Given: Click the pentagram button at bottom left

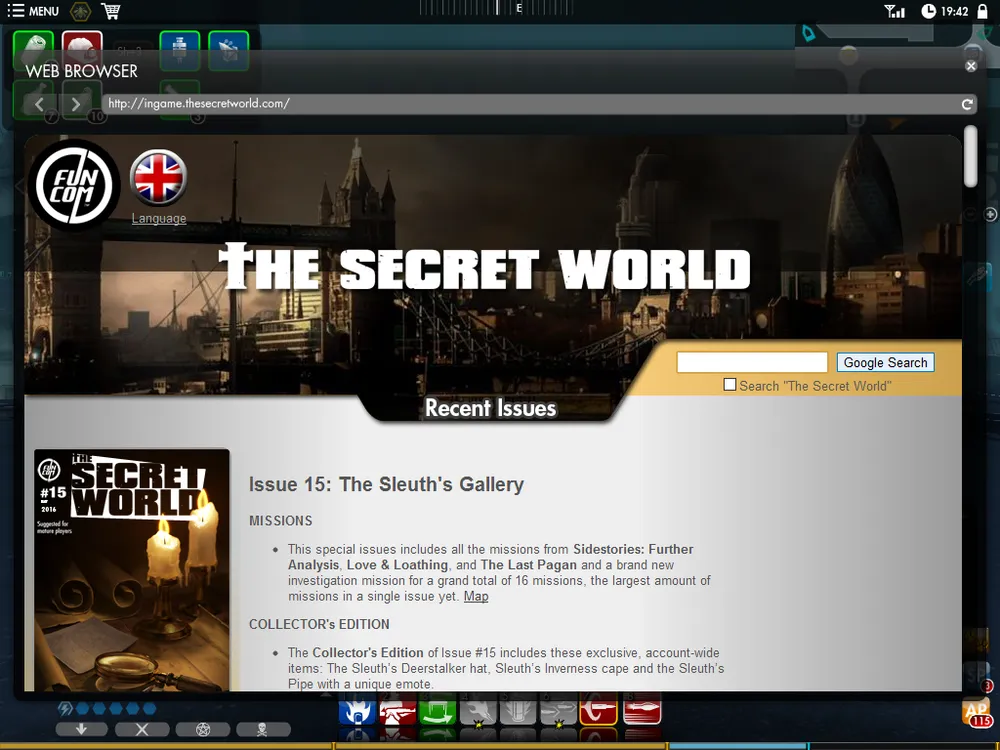Looking at the screenshot, I should pos(203,729).
